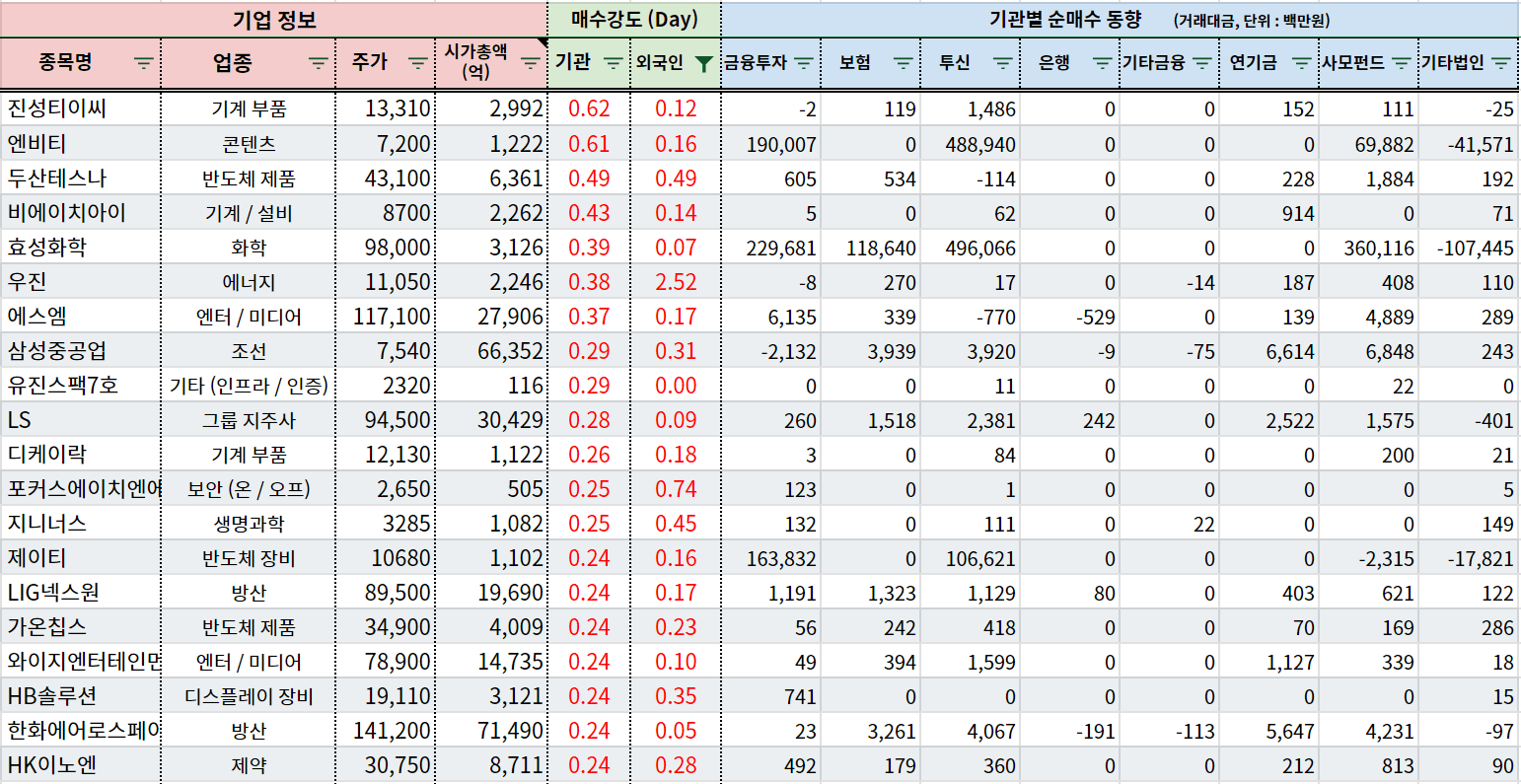
Task: Select the 엔비티 stock name cell
Action: tap(81, 143)
